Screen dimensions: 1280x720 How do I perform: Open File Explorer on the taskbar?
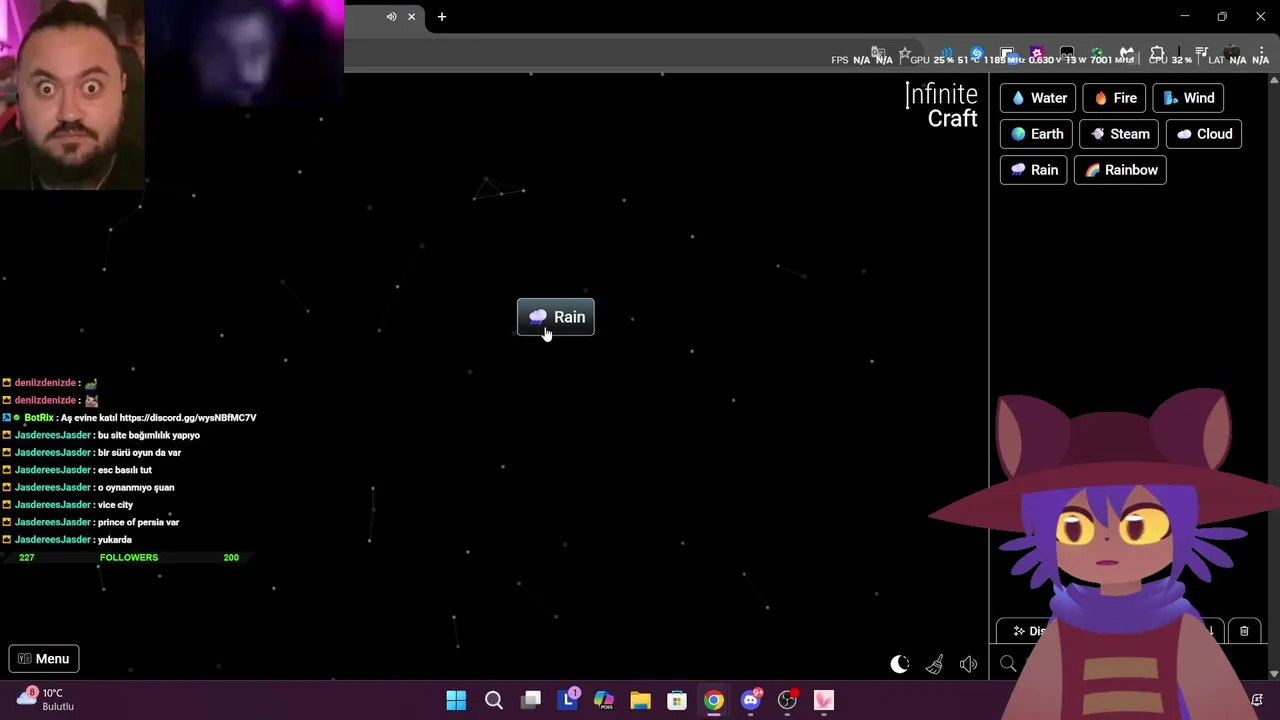click(x=641, y=700)
